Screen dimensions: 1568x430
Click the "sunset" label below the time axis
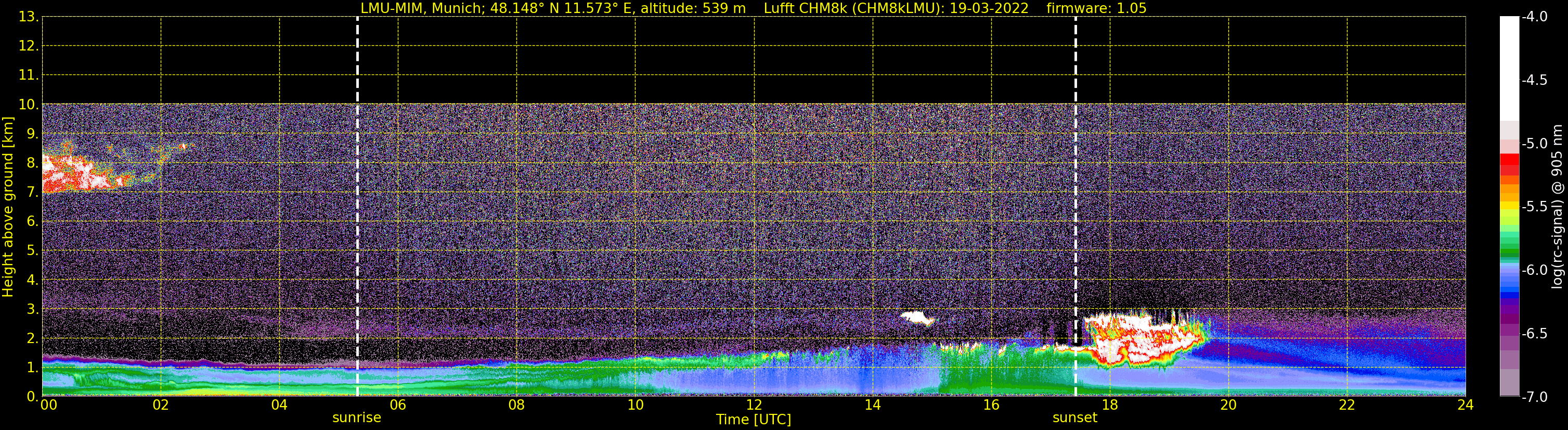1075,418
